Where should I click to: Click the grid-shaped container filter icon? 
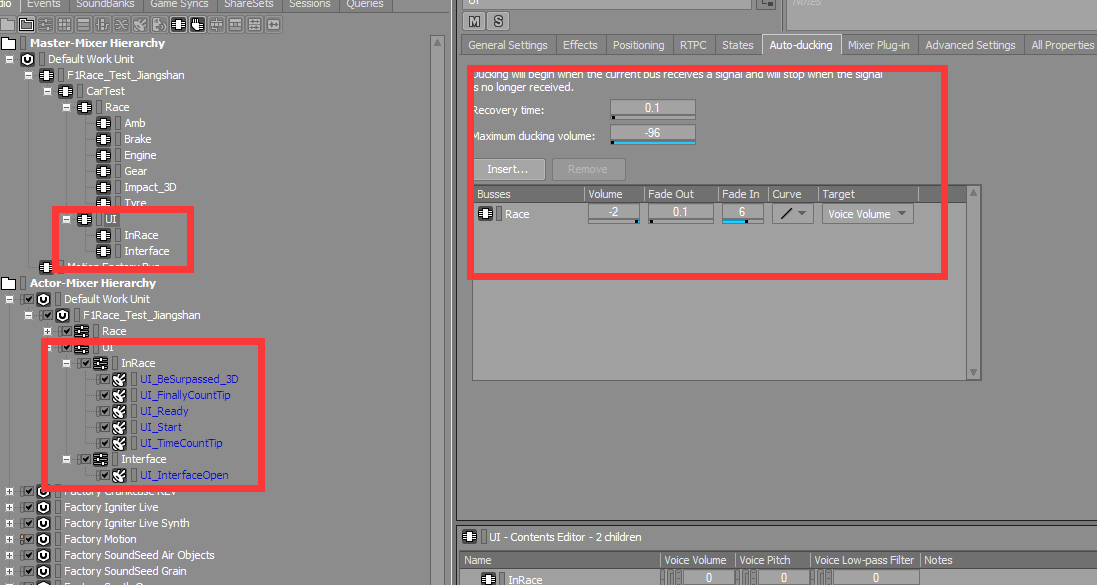(64, 24)
